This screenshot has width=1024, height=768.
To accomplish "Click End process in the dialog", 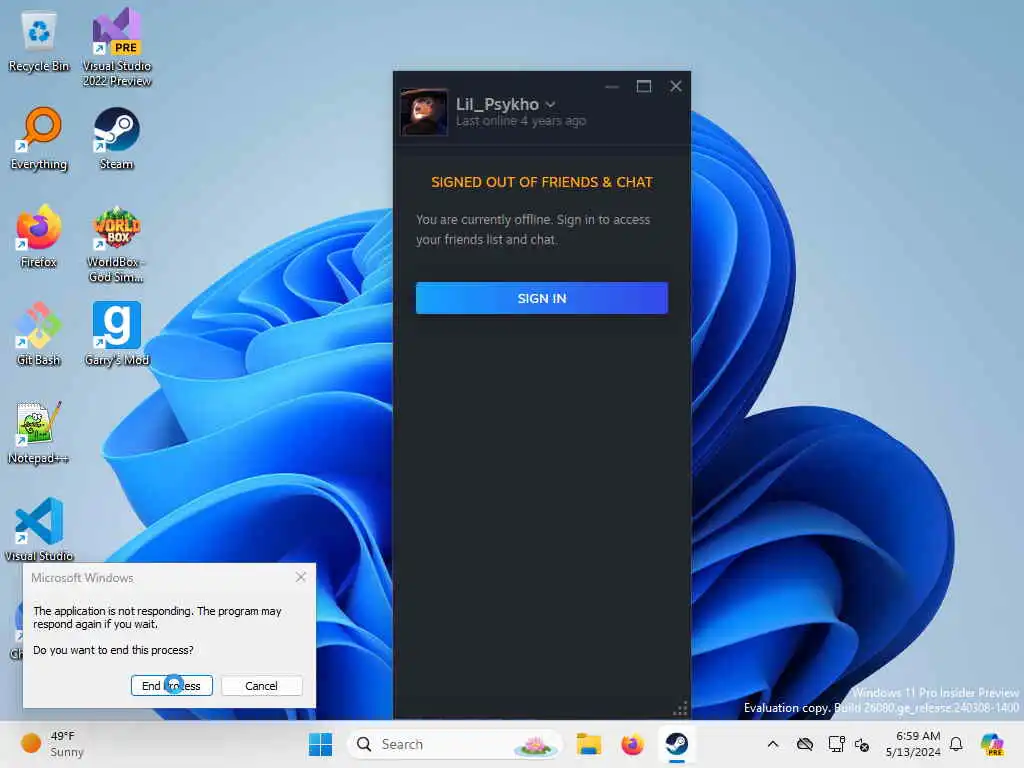I will (172, 686).
